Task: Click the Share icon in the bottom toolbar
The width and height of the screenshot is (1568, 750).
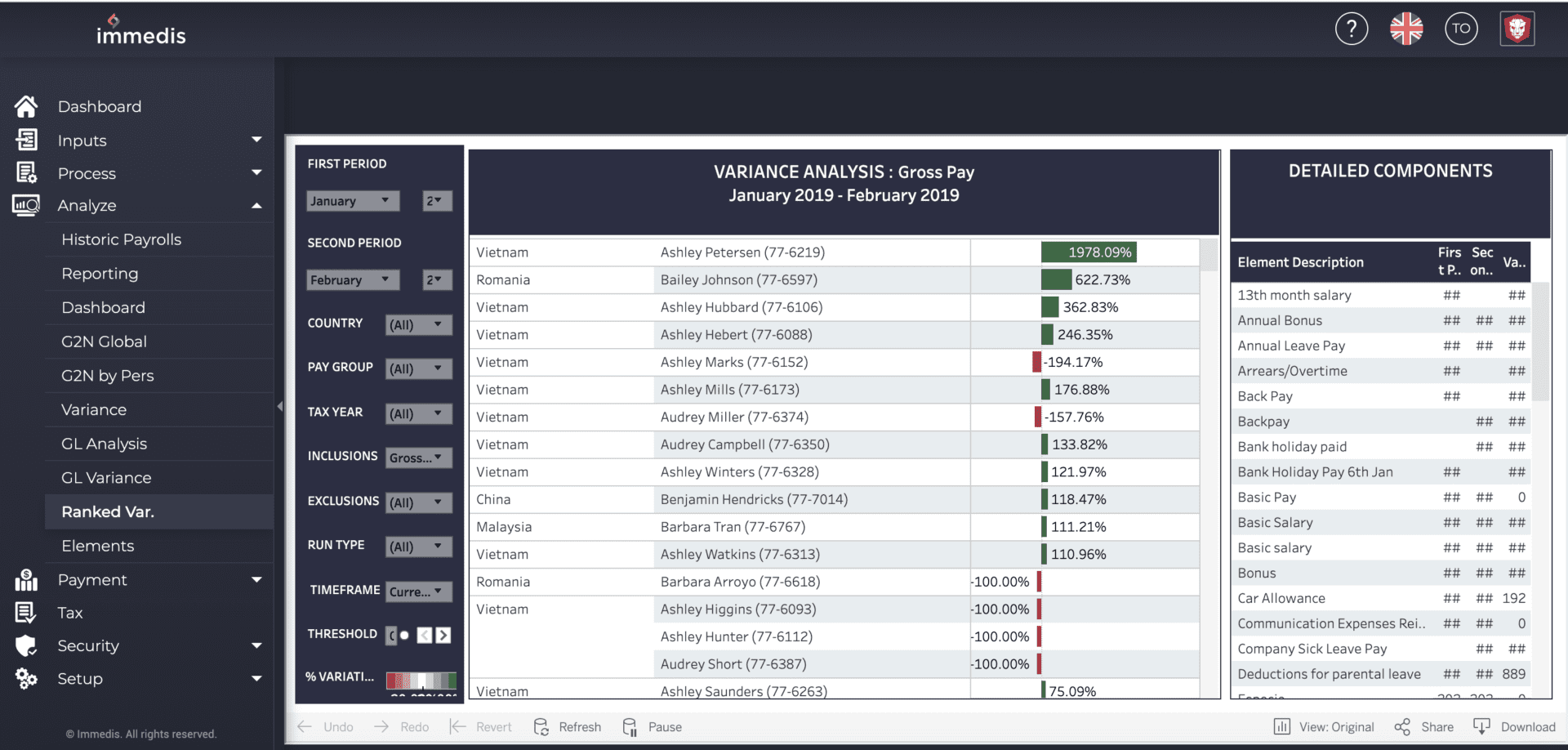Action: click(1402, 726)
